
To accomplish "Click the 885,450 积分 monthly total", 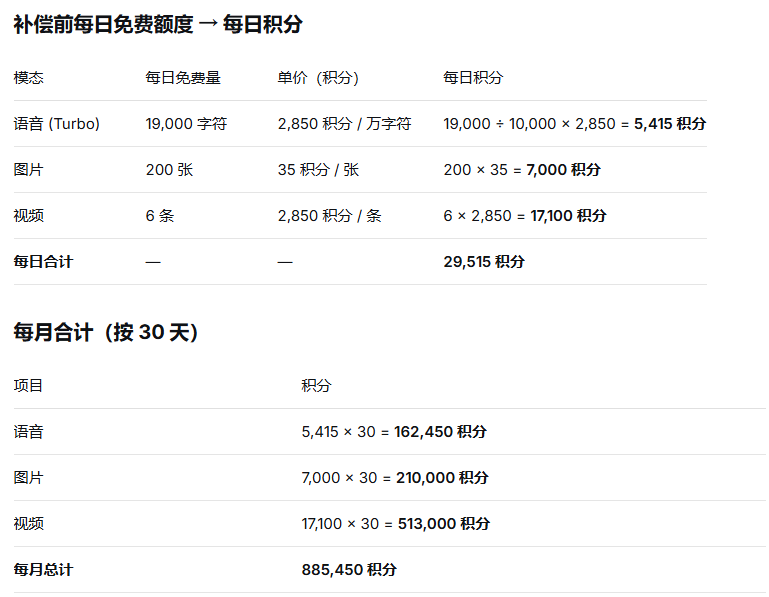I will tap(349, 570).
